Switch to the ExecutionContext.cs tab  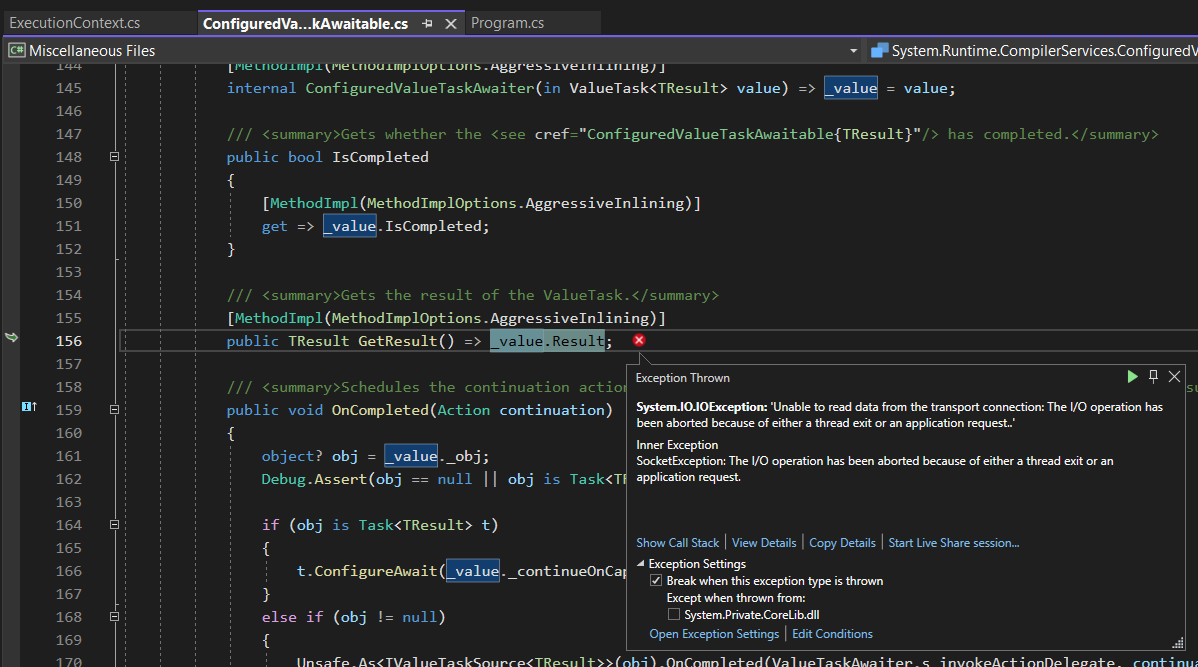[75, 23]
